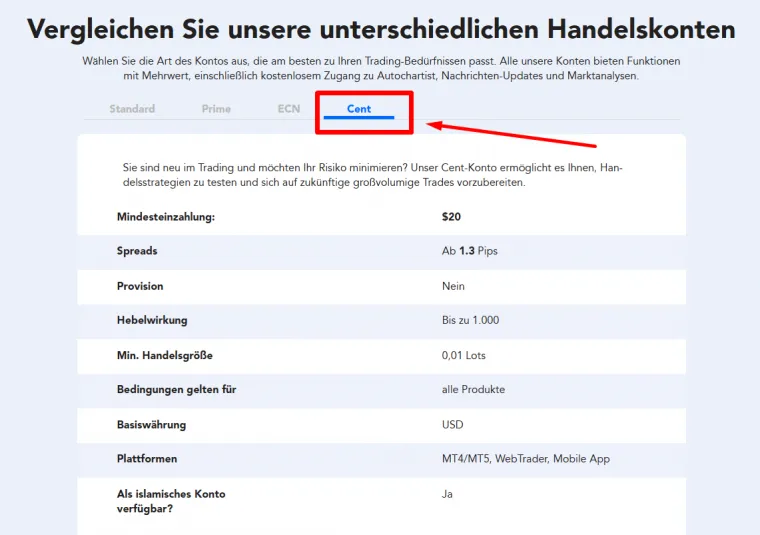This screenshot has width=760, height=535.
Task: Click the Mindesteinzahlung row label
Action: pyautogui.click(x=166, y=216)
